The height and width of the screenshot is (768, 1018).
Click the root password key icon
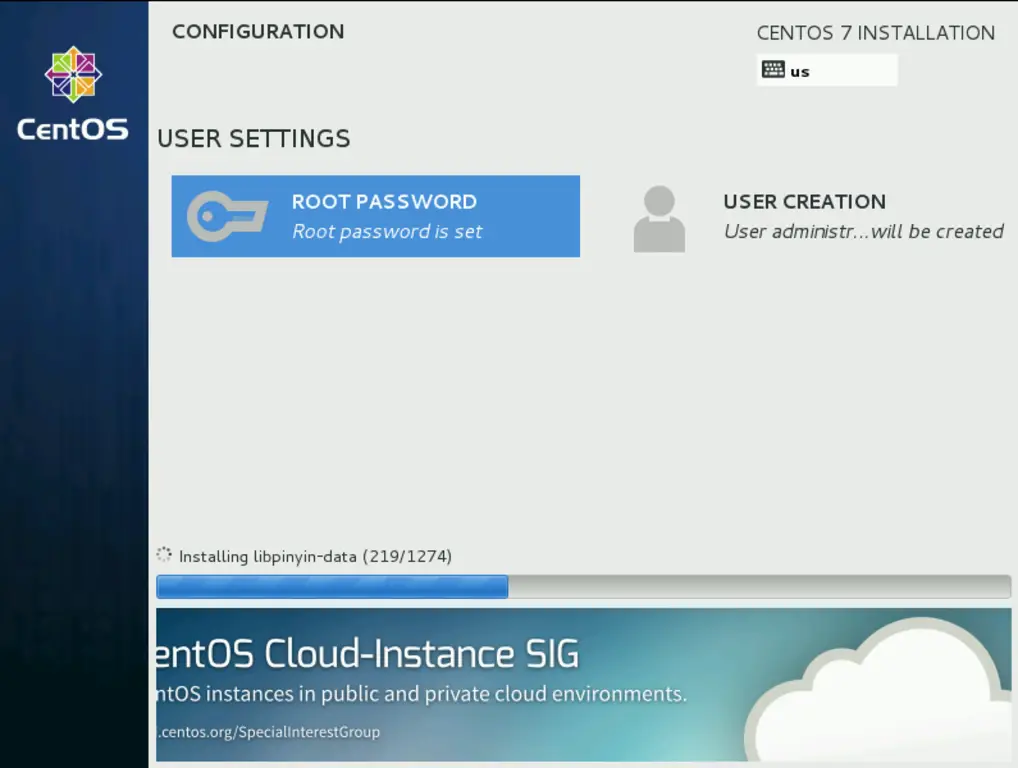pyautogui.click(x=227, y=216)
